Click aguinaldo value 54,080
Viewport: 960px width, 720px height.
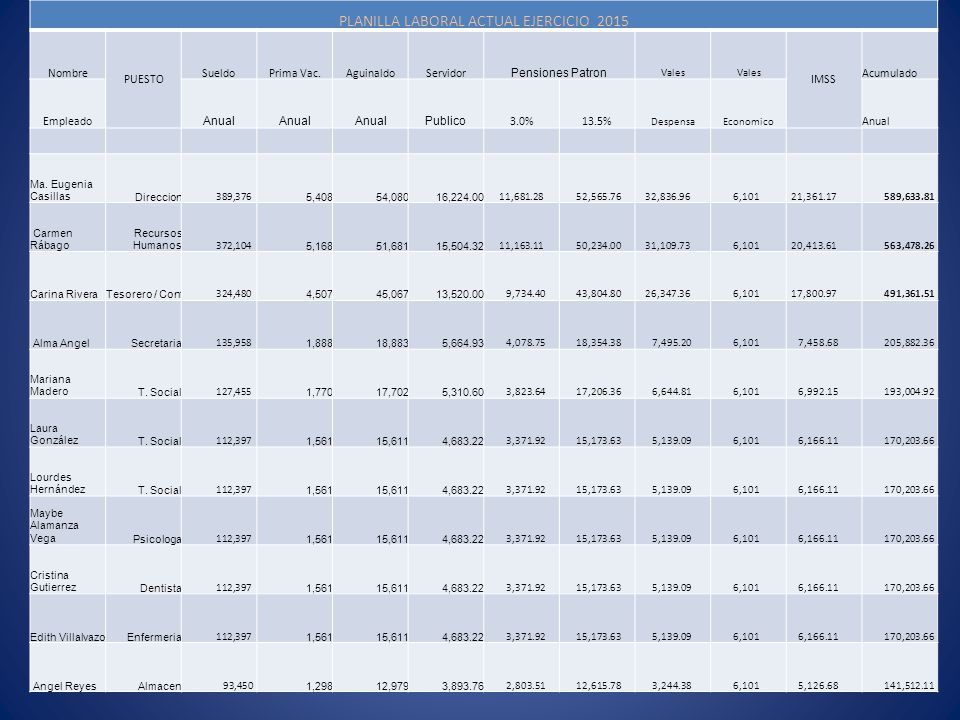392,197
